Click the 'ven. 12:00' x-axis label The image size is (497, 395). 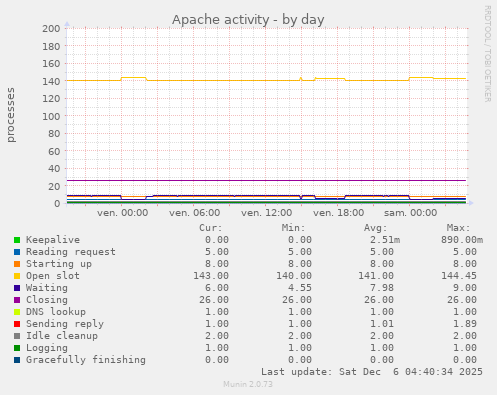266,213
